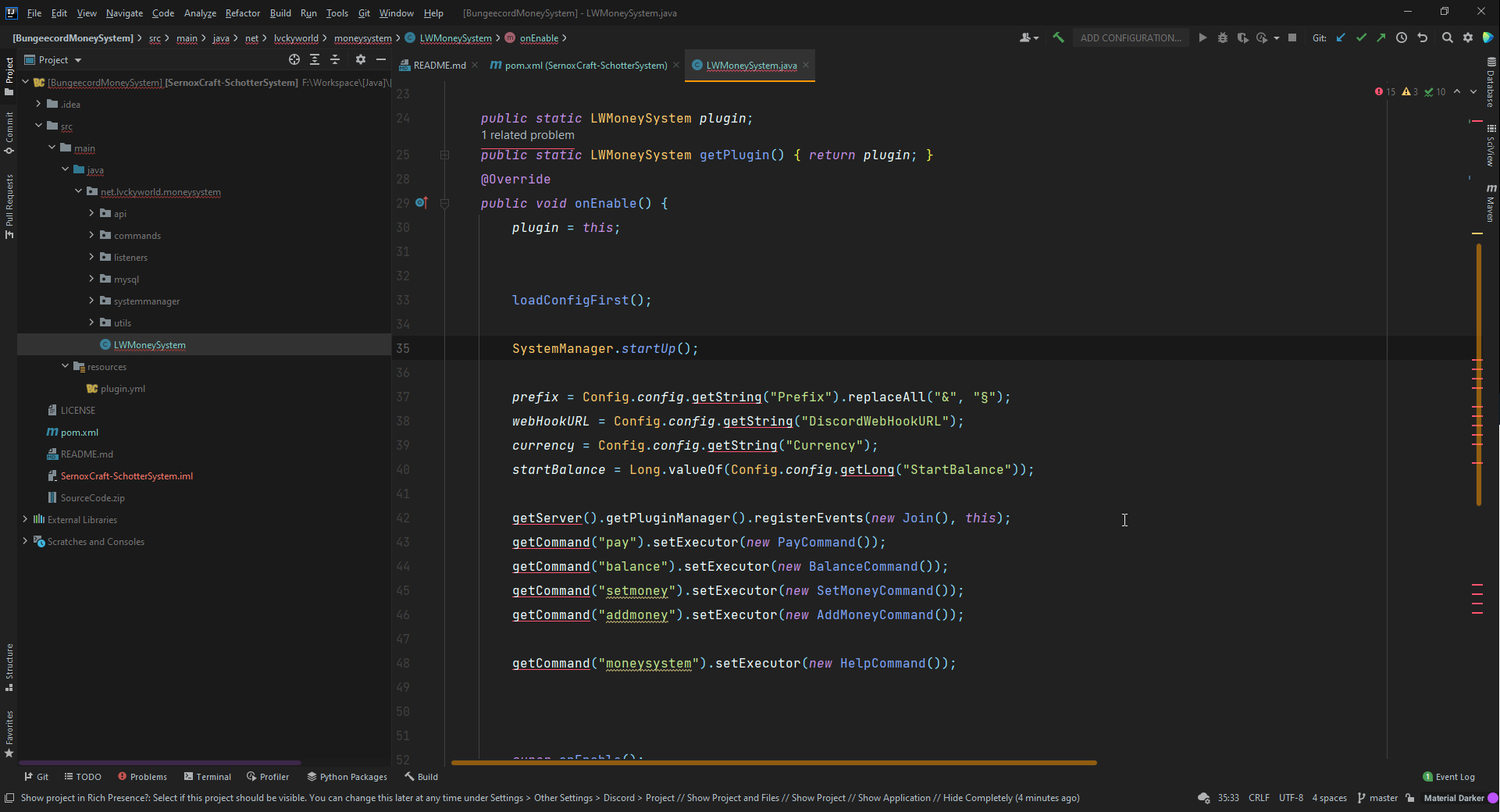Click the Add Configuration button
Viewport: 1500px width, 812px height.
pyautogui.click(x=1130, y=37)
